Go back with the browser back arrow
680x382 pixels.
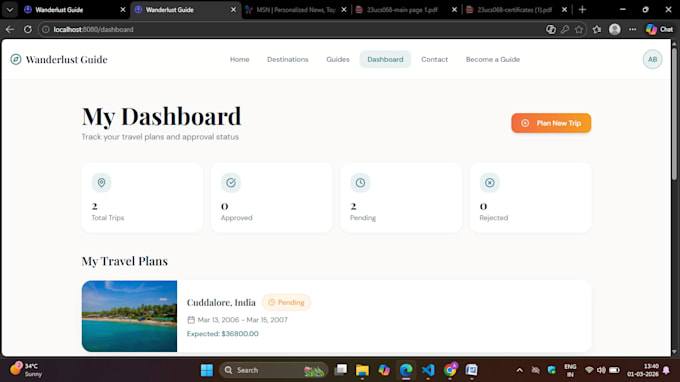click(10, 29)
